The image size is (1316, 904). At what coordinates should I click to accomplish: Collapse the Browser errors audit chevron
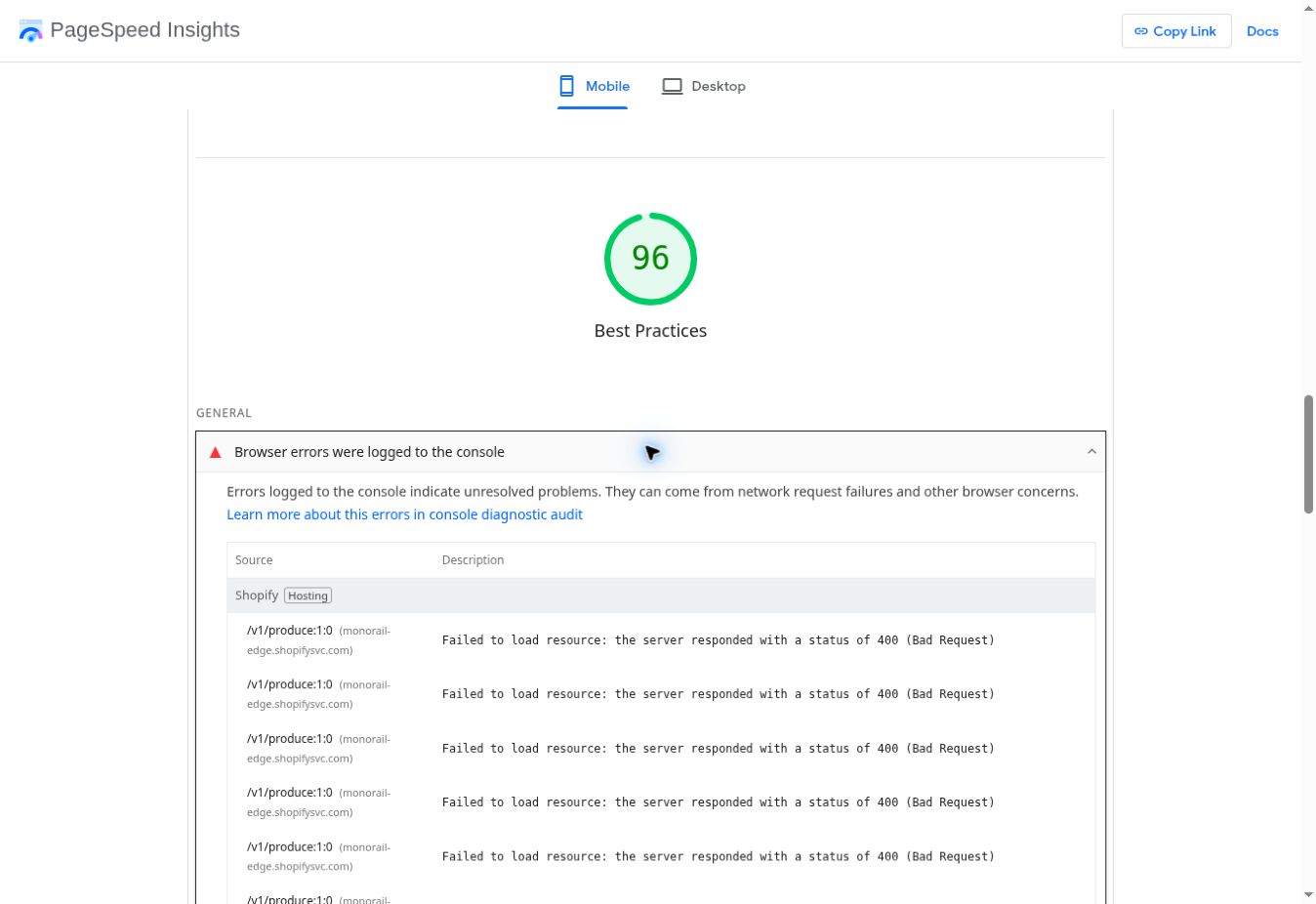click(x=1091, y=452)
